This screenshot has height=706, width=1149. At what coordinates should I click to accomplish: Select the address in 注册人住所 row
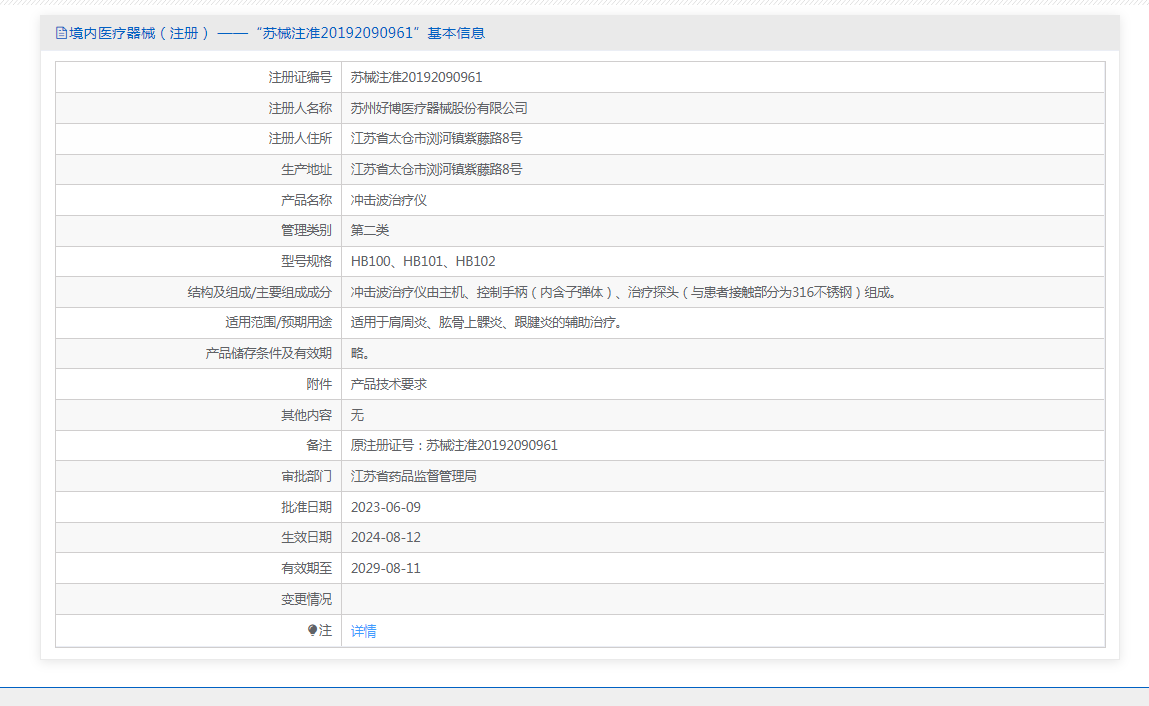436,139
